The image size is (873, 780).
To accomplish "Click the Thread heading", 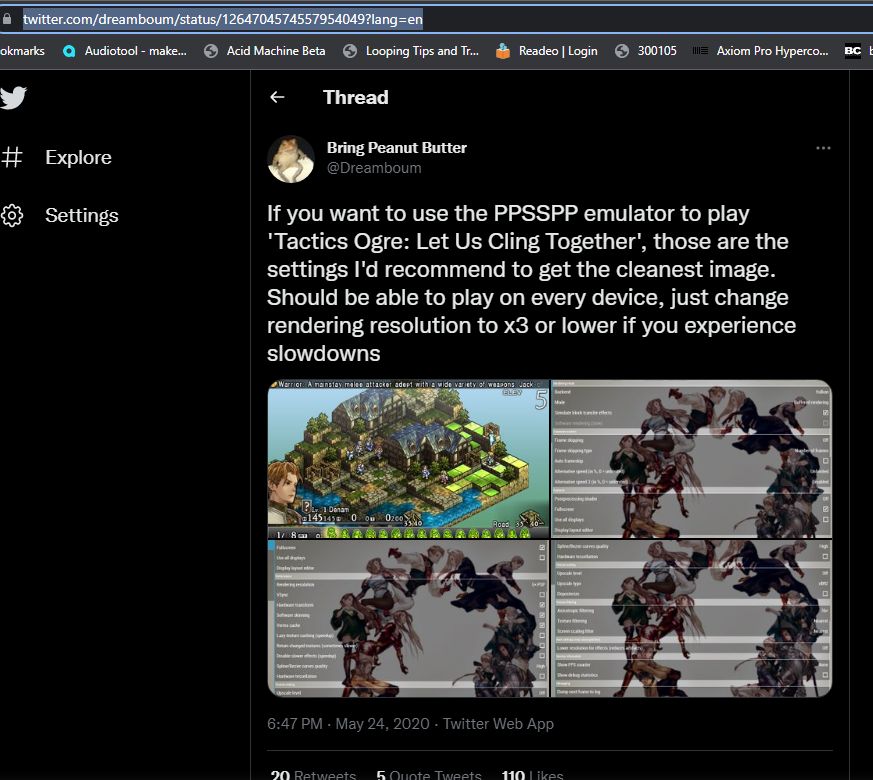I will click(x=356, y=97).
